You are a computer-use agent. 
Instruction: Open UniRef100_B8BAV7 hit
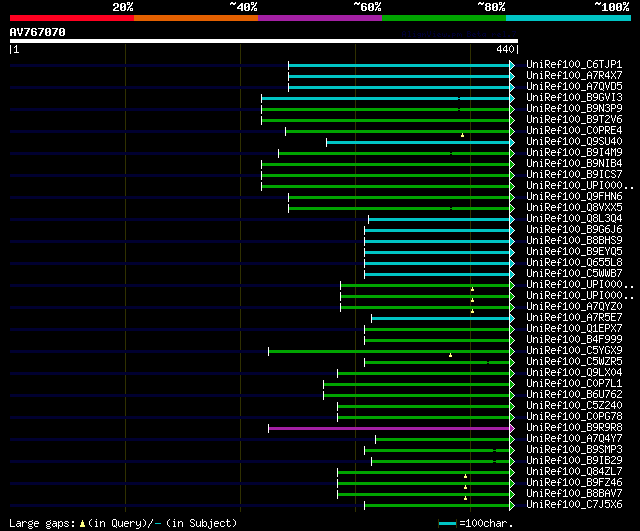574,494
